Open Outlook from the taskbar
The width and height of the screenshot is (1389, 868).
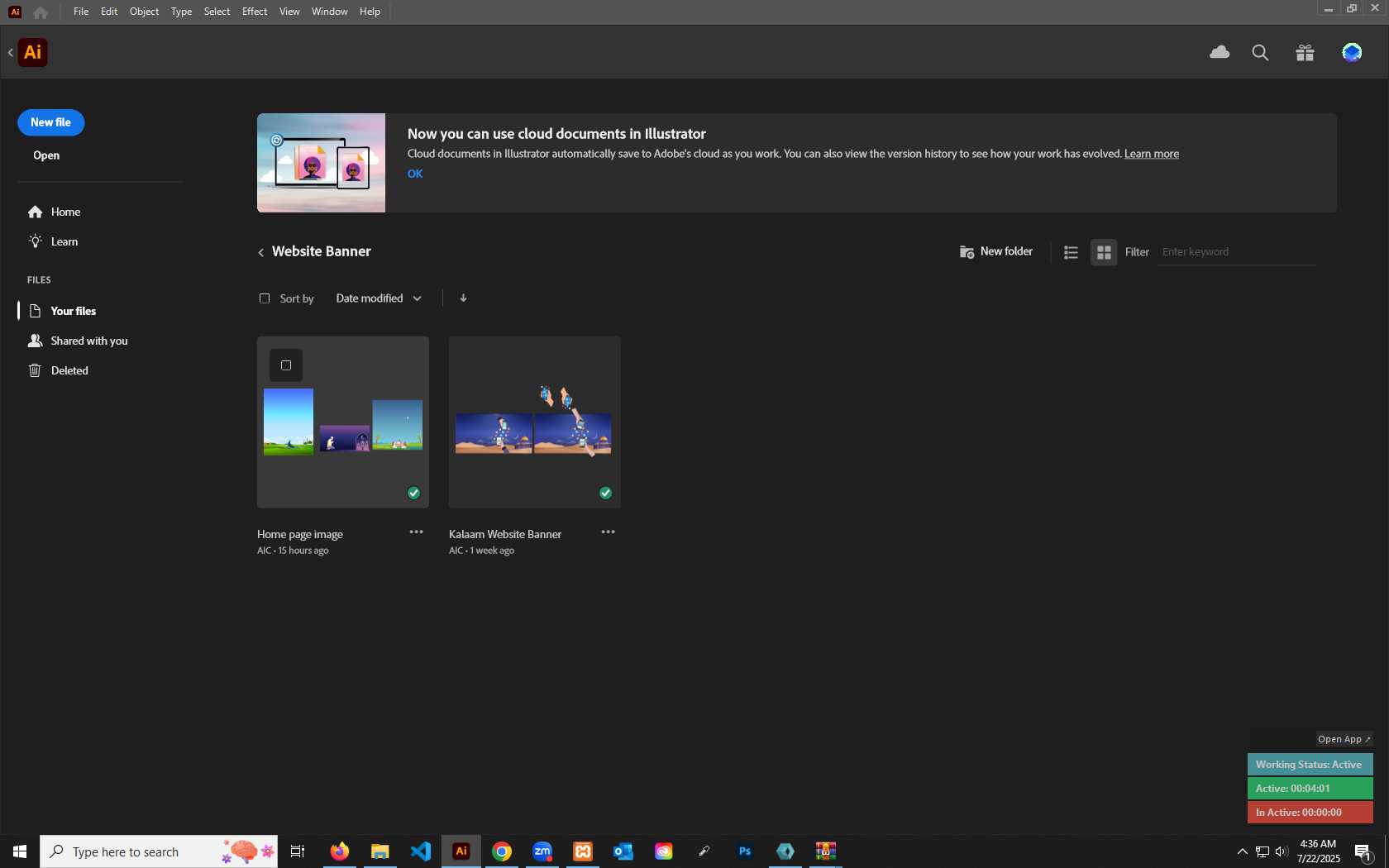[x=623, y=851]
